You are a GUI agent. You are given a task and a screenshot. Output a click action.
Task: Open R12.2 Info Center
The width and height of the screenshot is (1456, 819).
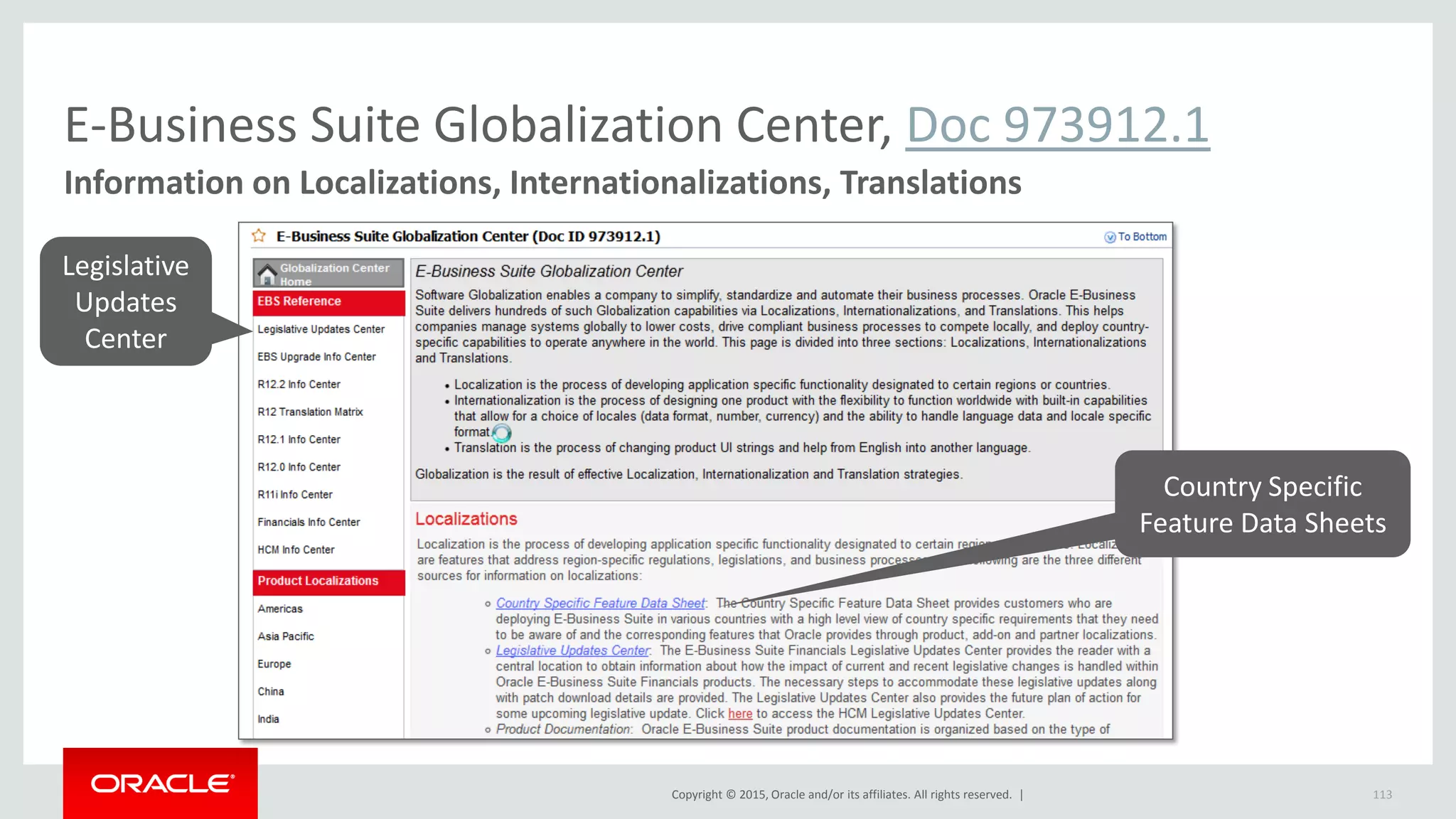click(299, 385)
